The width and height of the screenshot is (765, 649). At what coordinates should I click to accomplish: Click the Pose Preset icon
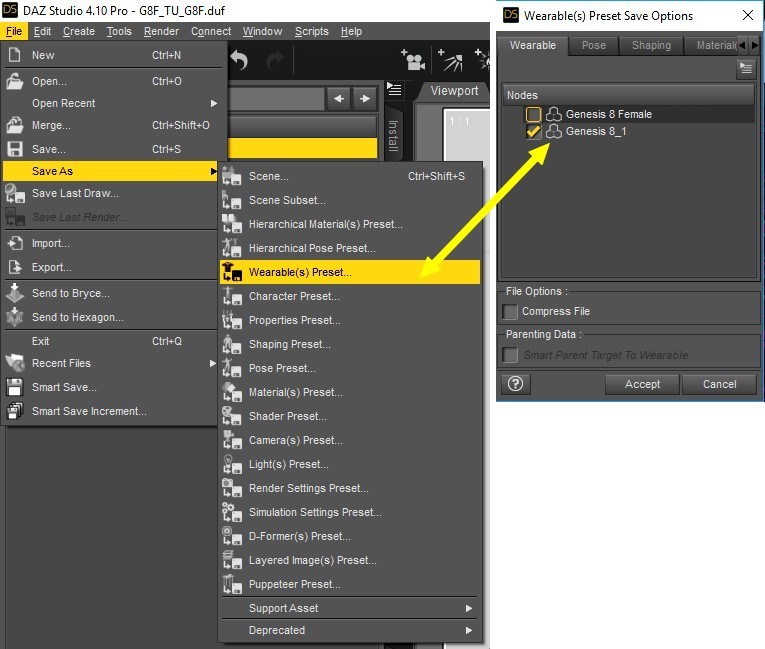pyautogui.click(x=231, y=368)
